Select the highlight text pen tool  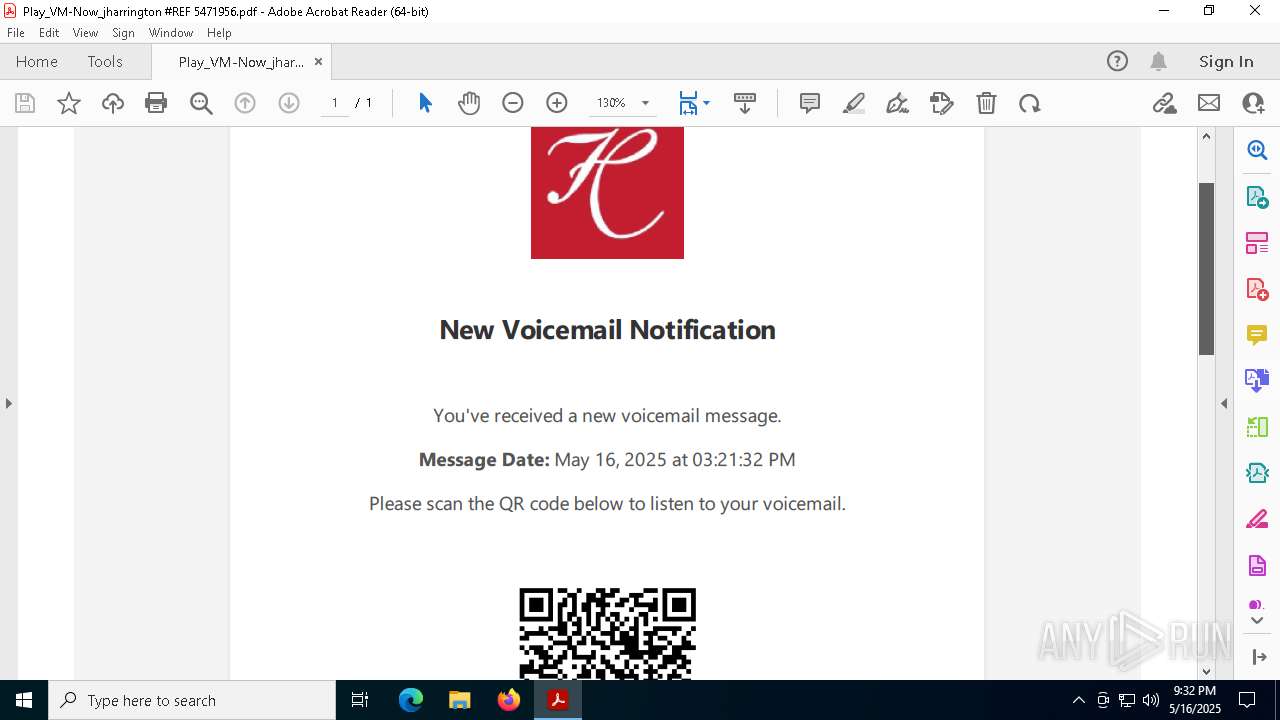tap(854, 103)
